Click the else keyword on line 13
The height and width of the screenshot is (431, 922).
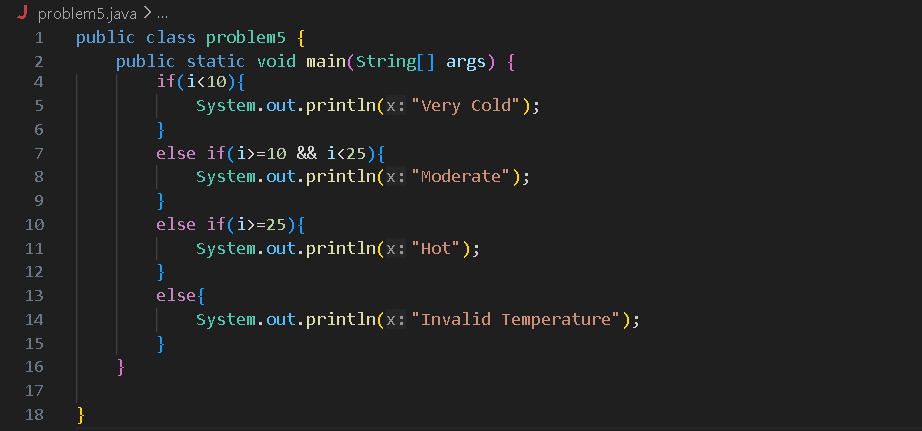175,296
